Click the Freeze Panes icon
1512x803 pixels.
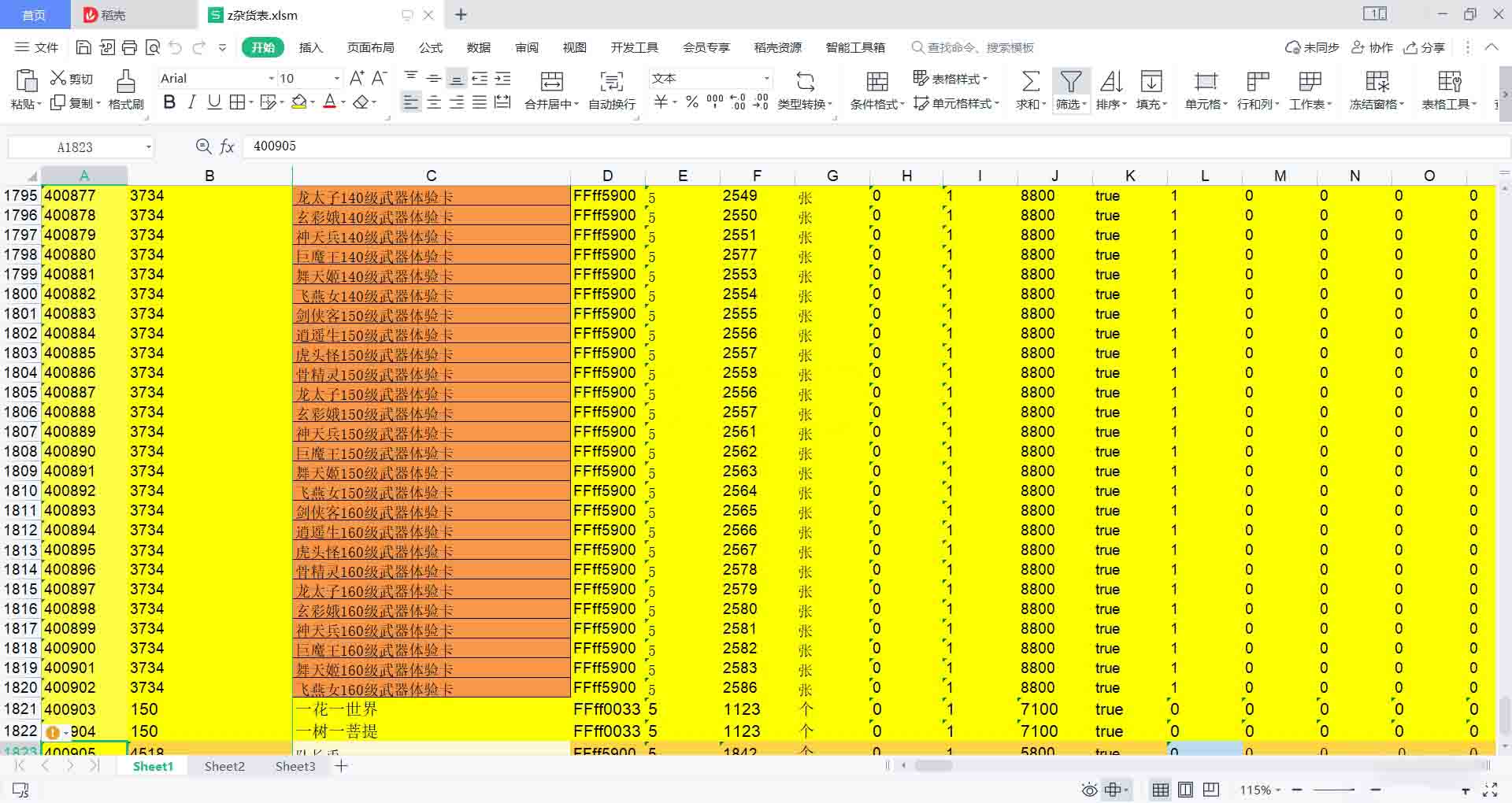1377,81
